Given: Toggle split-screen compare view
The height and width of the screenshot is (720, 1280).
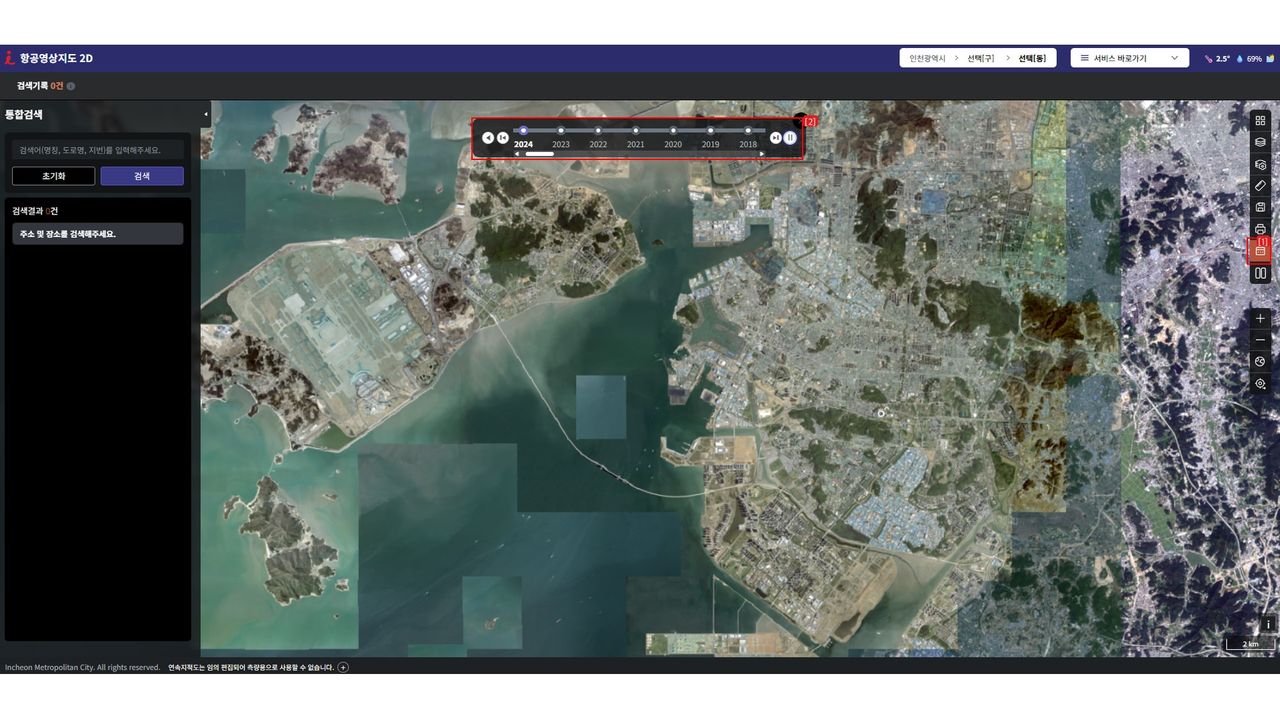Looking at the screenshot, I should pos(1260,273).
